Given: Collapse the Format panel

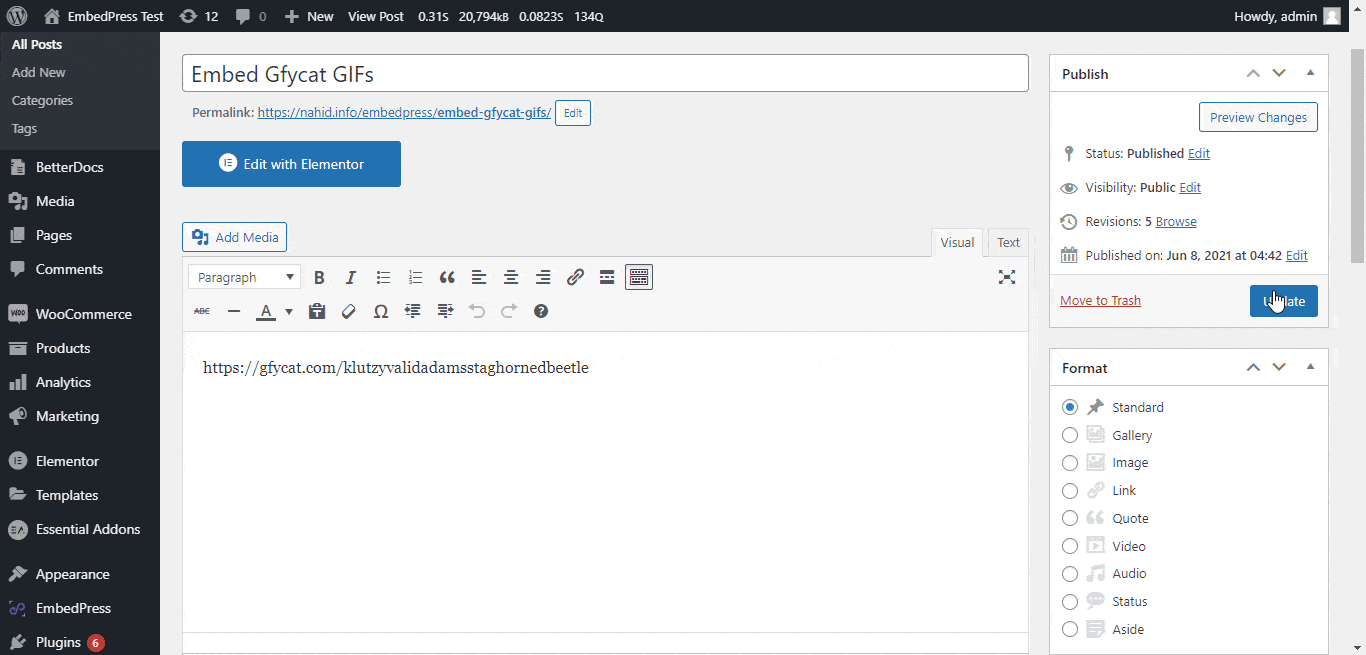Looking at the screenshot, I should (1310, 367).
